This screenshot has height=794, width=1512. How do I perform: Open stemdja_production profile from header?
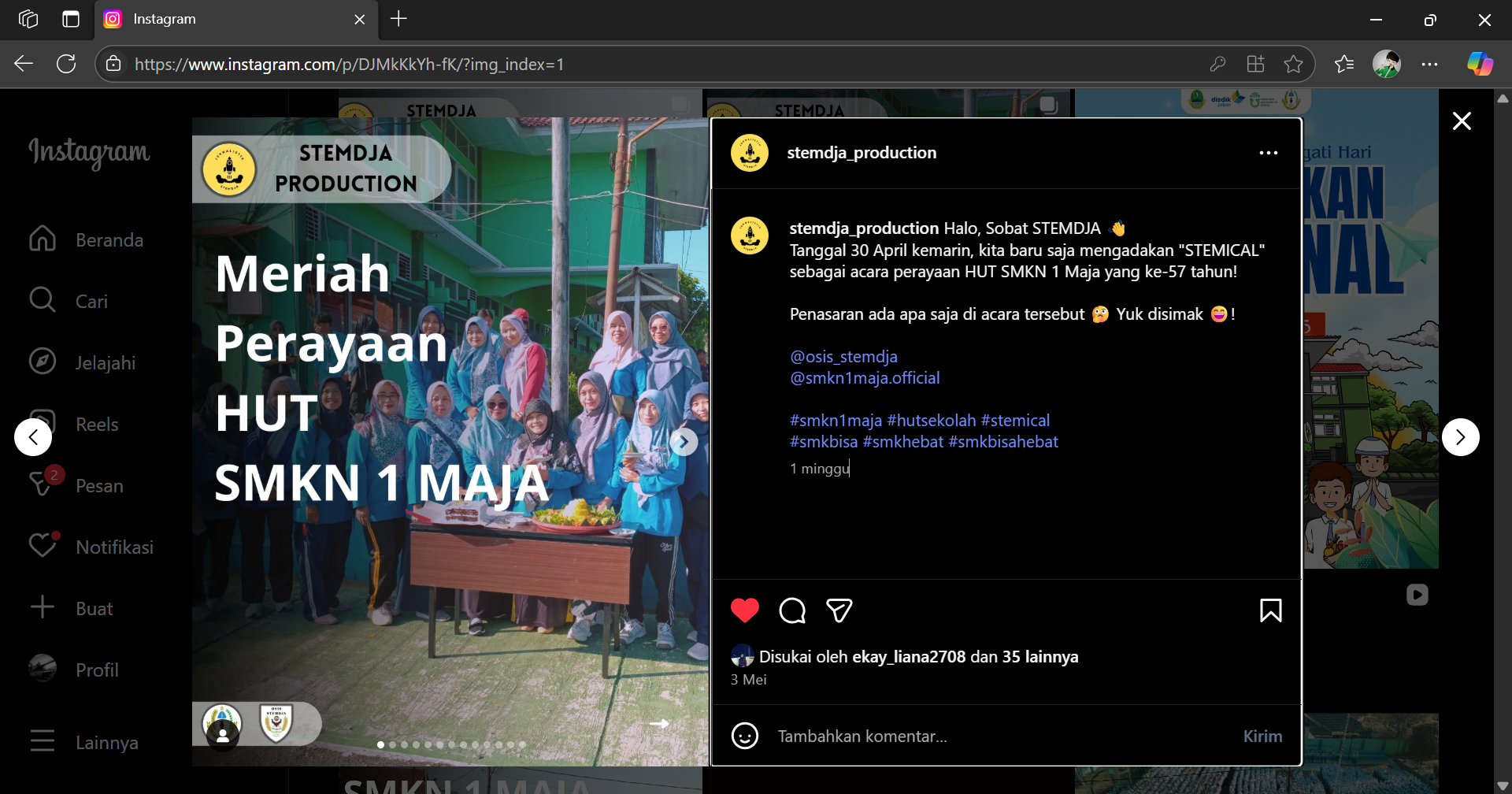(x=862, y=153)
